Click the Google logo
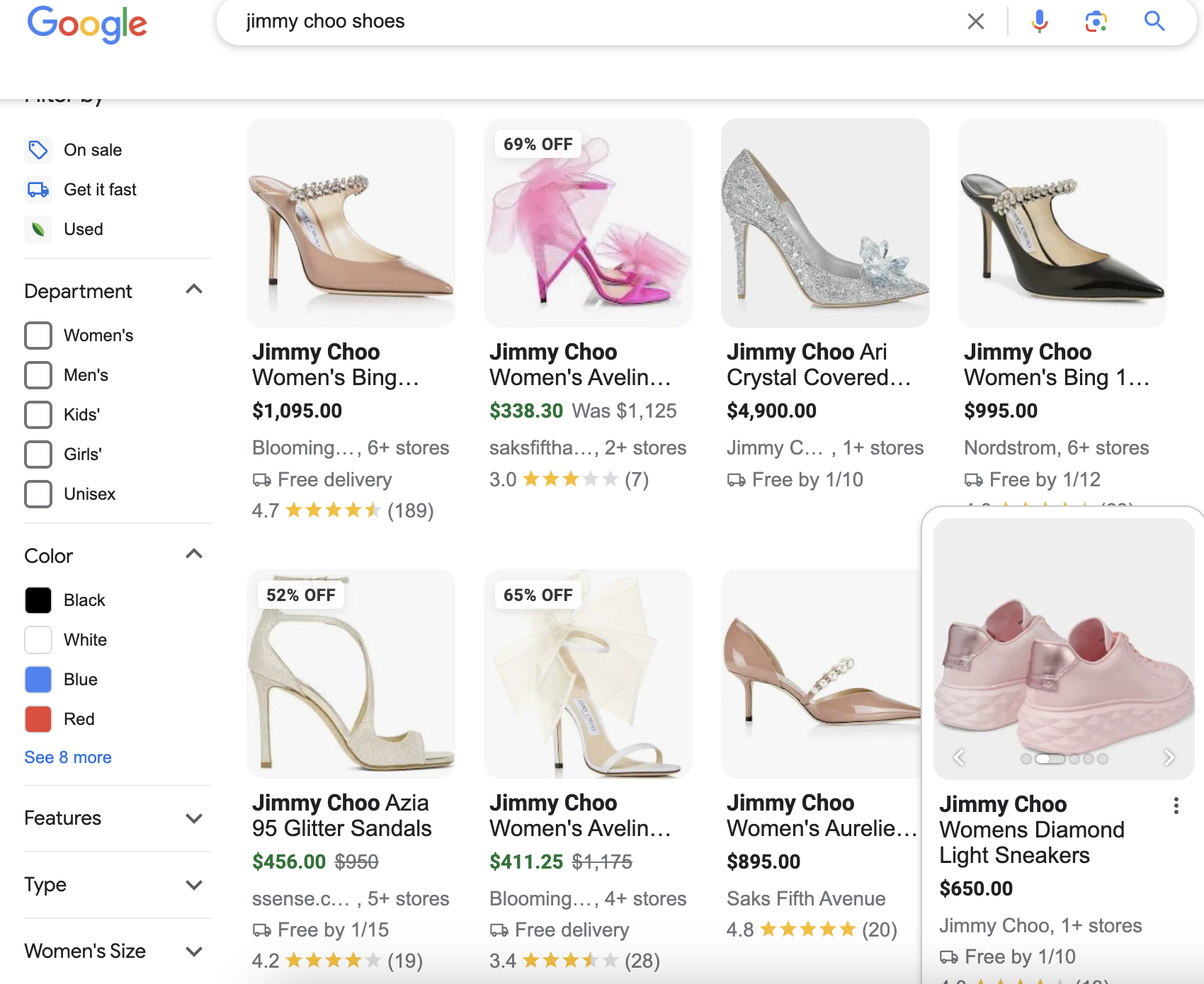1204x984 pixels. tap(87, 25)
